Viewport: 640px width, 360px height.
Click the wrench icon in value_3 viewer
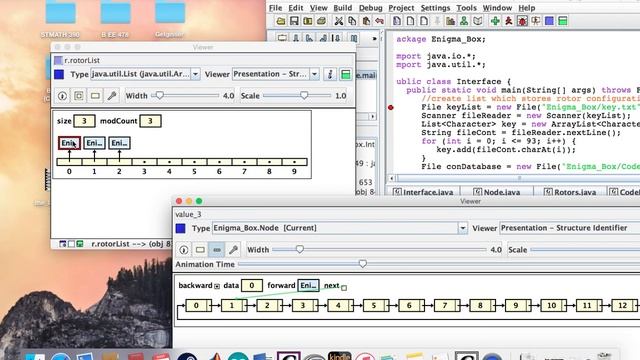tap(233, 250)
